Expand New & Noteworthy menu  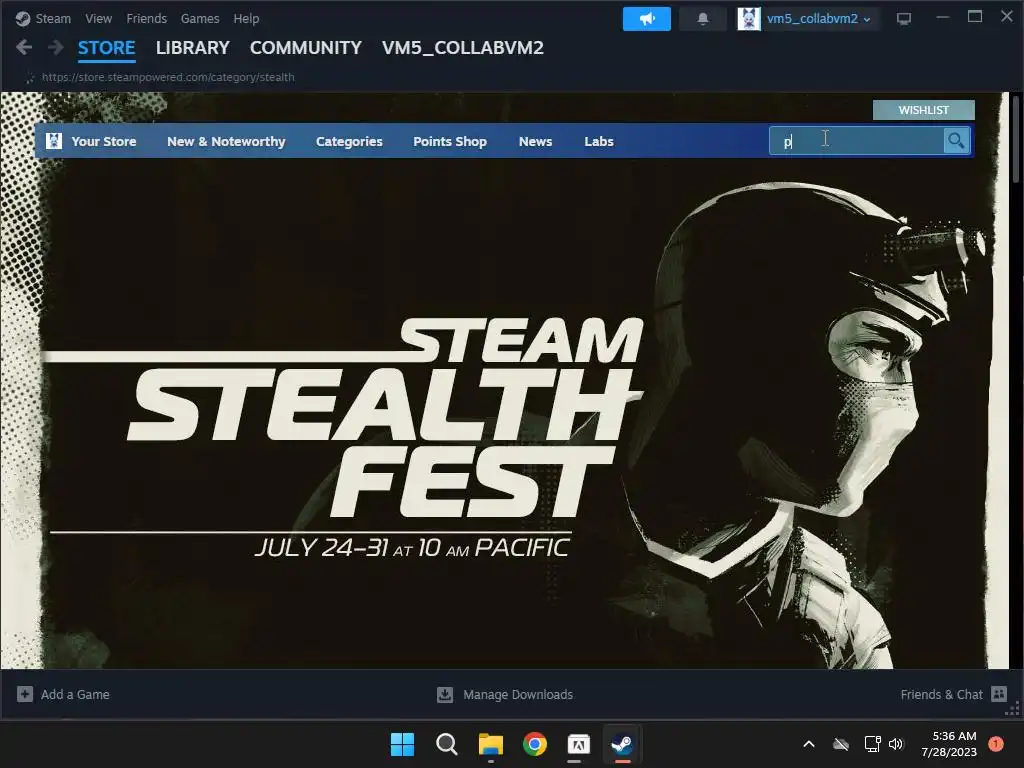click(226, 141)
